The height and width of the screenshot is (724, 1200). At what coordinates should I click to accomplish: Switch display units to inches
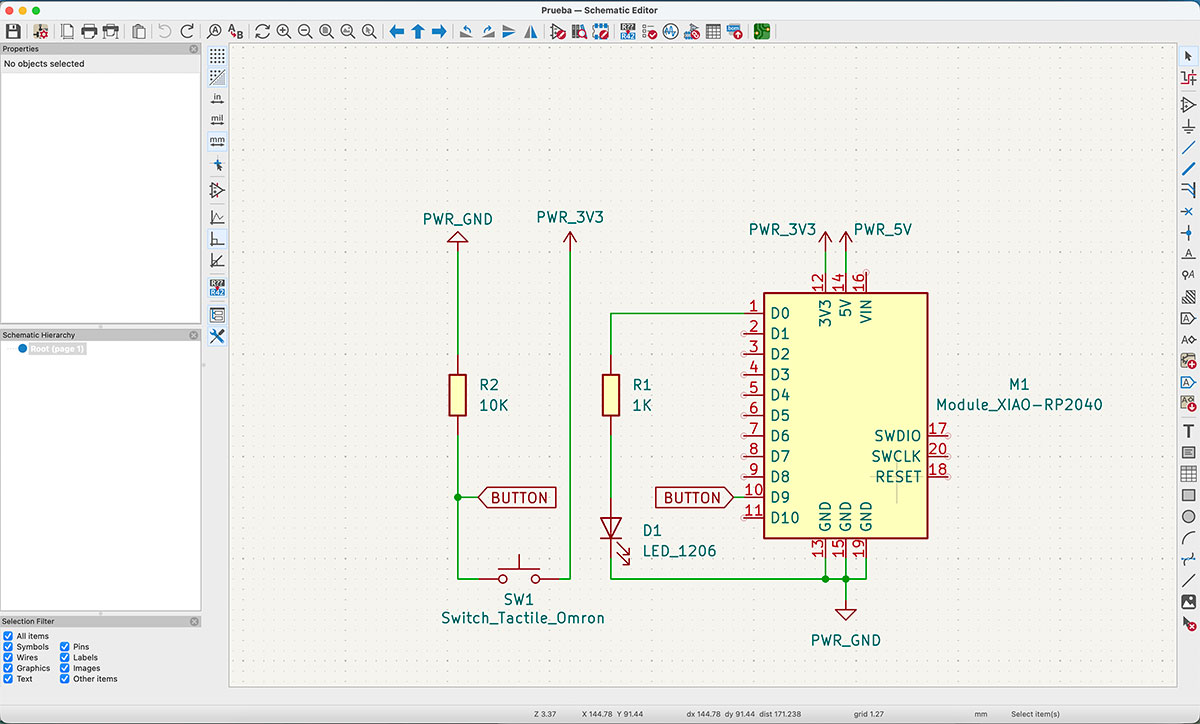click(217, 97)
